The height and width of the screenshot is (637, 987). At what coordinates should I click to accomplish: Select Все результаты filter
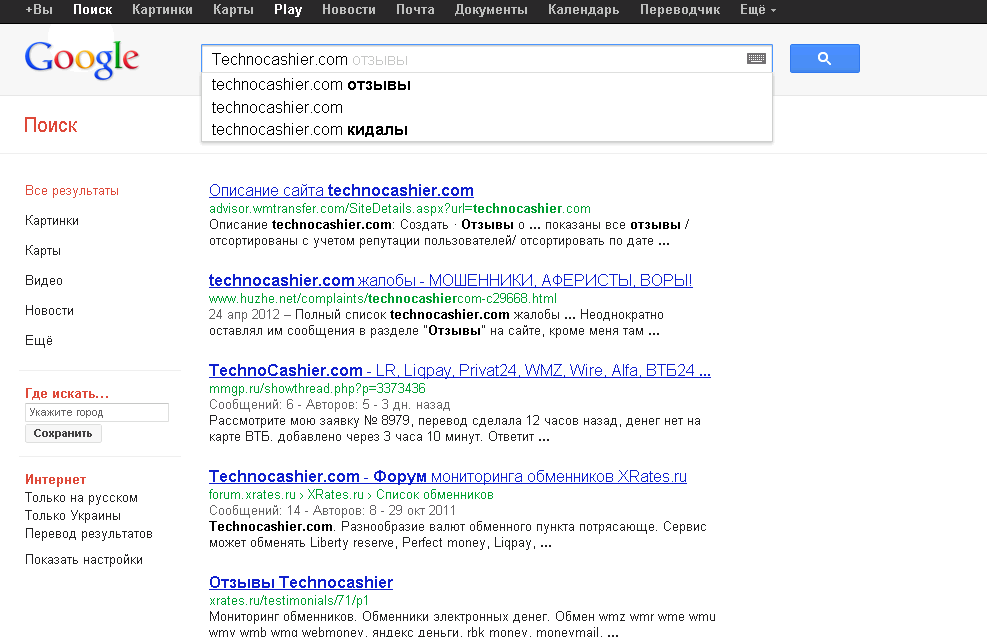72,191
